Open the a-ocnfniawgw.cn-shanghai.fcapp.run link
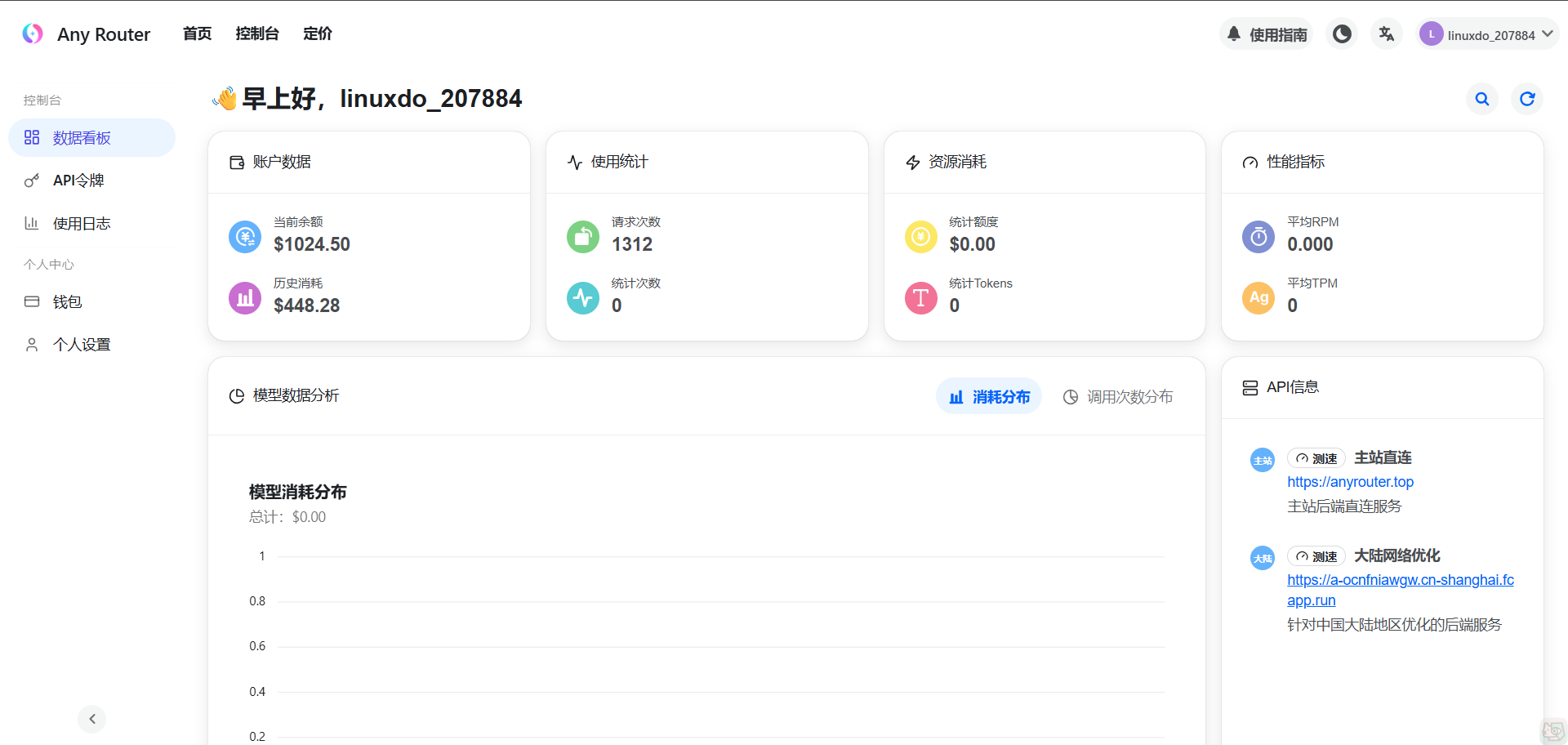1568x745 pixels. coord(1401,590)
